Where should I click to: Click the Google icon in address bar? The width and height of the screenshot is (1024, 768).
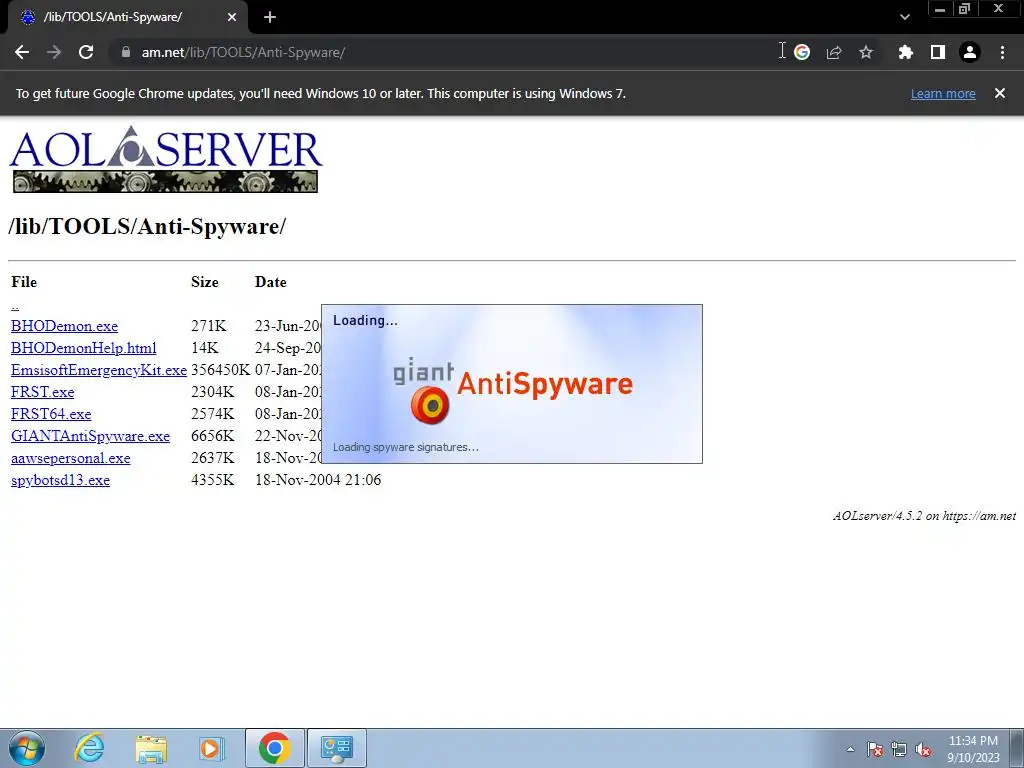(x=802, y=52)
